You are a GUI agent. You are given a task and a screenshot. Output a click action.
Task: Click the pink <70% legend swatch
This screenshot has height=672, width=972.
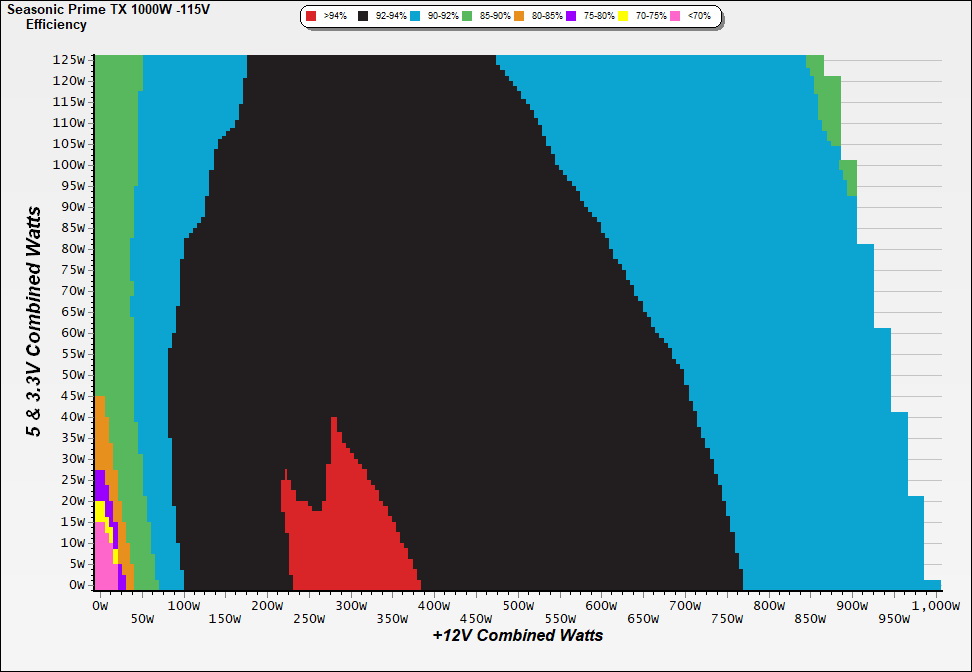[675, 16]
